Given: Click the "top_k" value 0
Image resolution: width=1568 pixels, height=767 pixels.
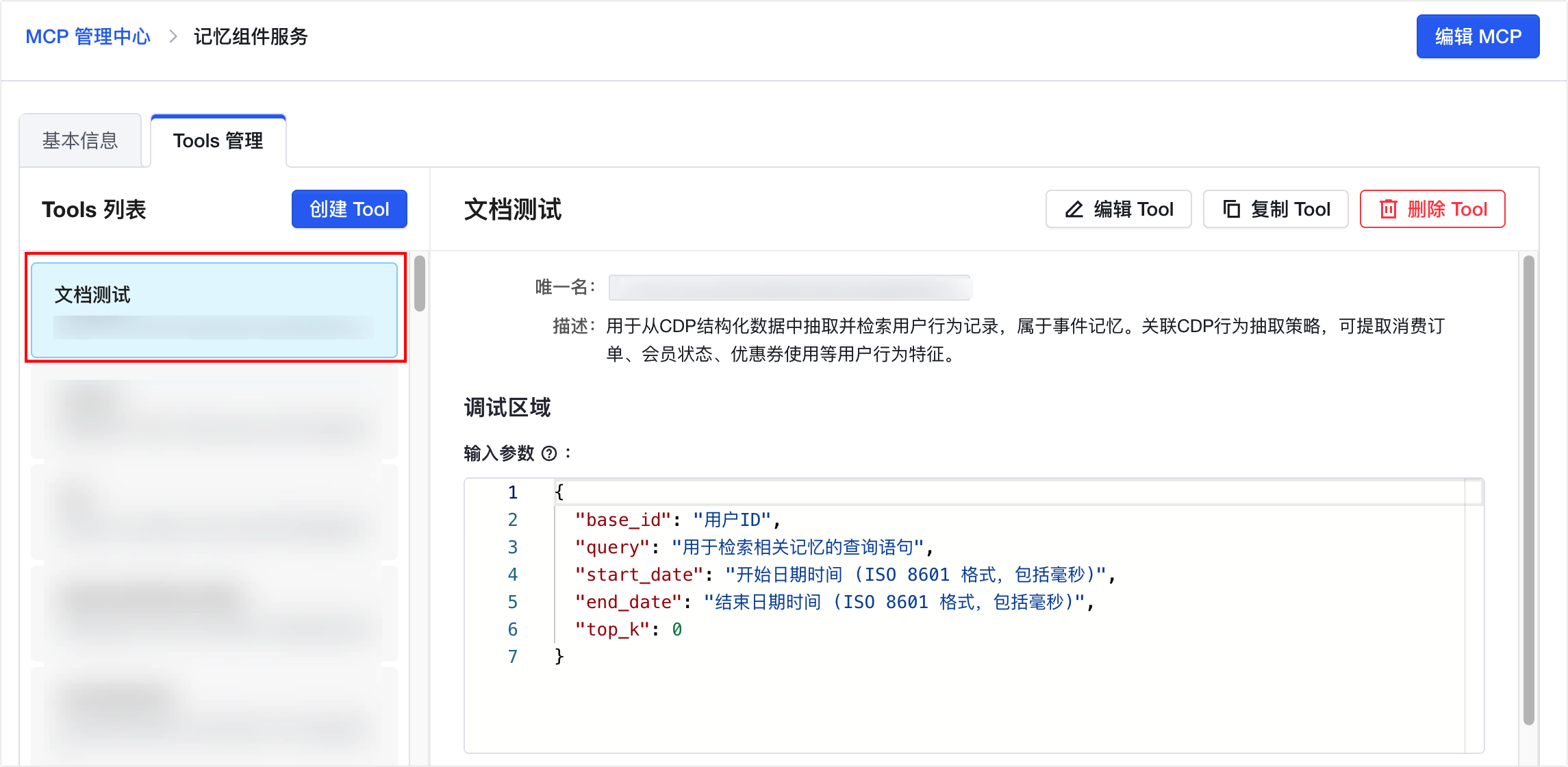Looking at the screenshot, I should (x=676, y=629).
